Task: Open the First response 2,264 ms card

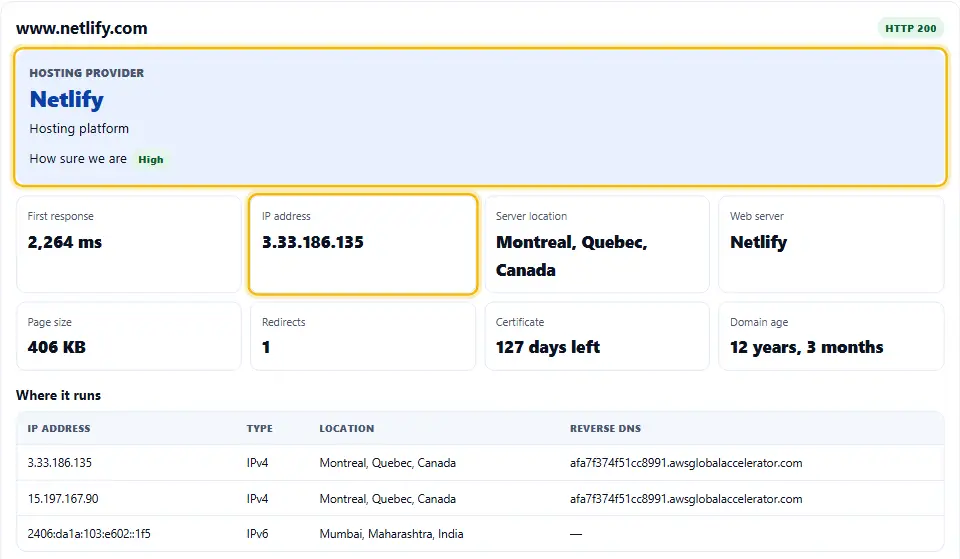Action: [129, 244]
